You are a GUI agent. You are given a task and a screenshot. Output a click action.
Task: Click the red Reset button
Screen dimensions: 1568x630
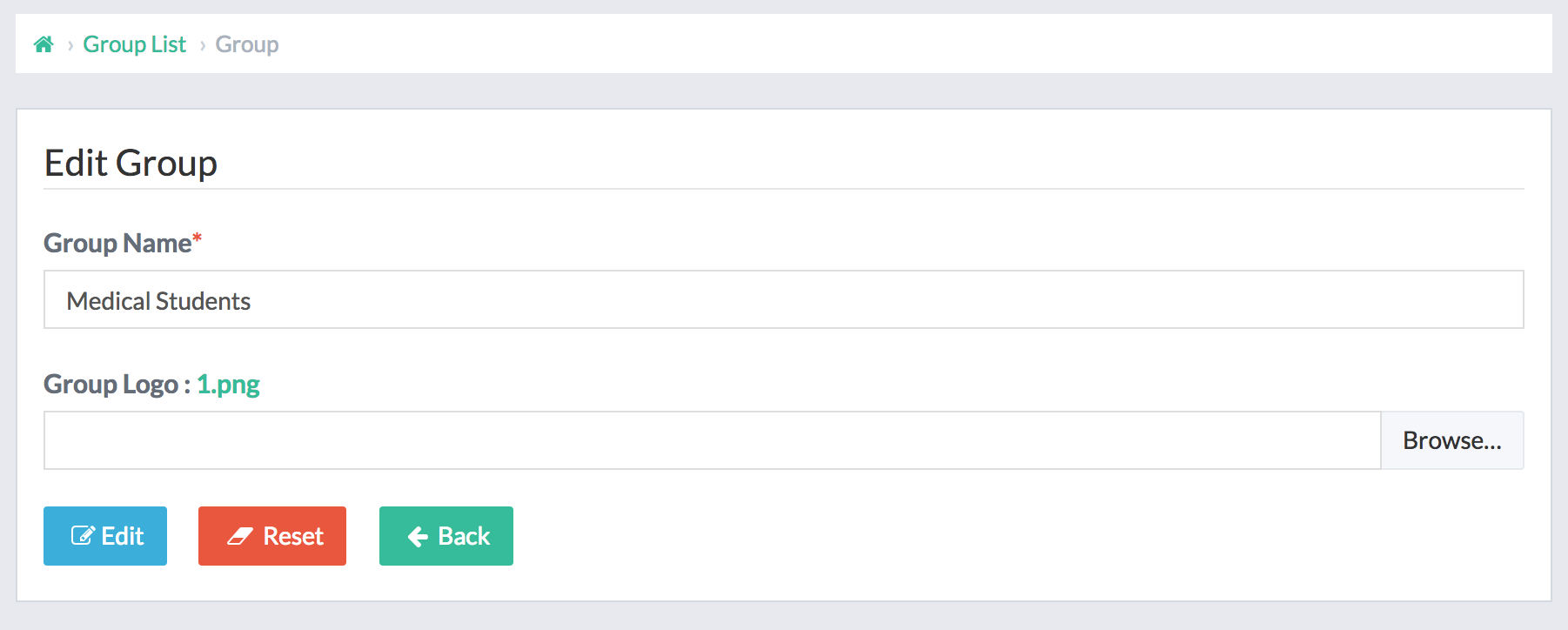coord(272,536)
